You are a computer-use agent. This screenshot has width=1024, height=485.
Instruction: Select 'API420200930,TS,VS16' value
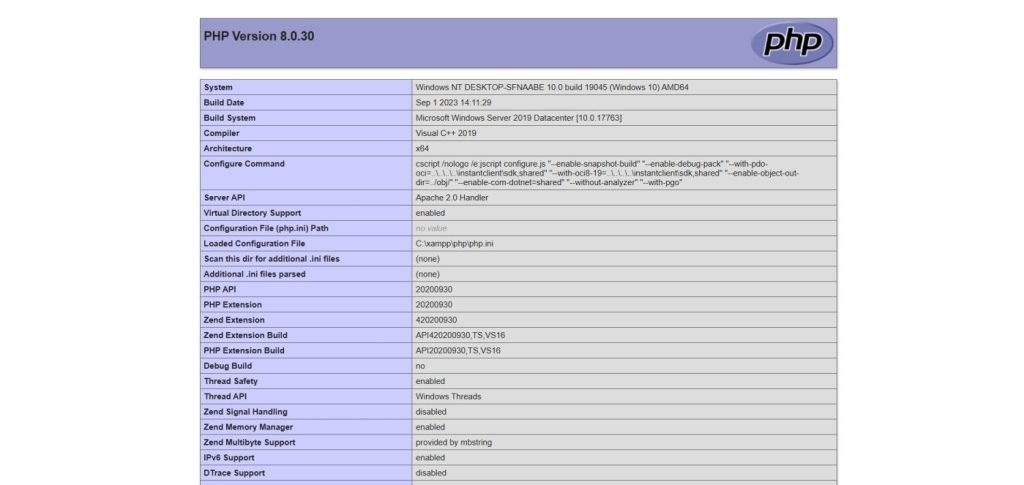click(460, 336)
